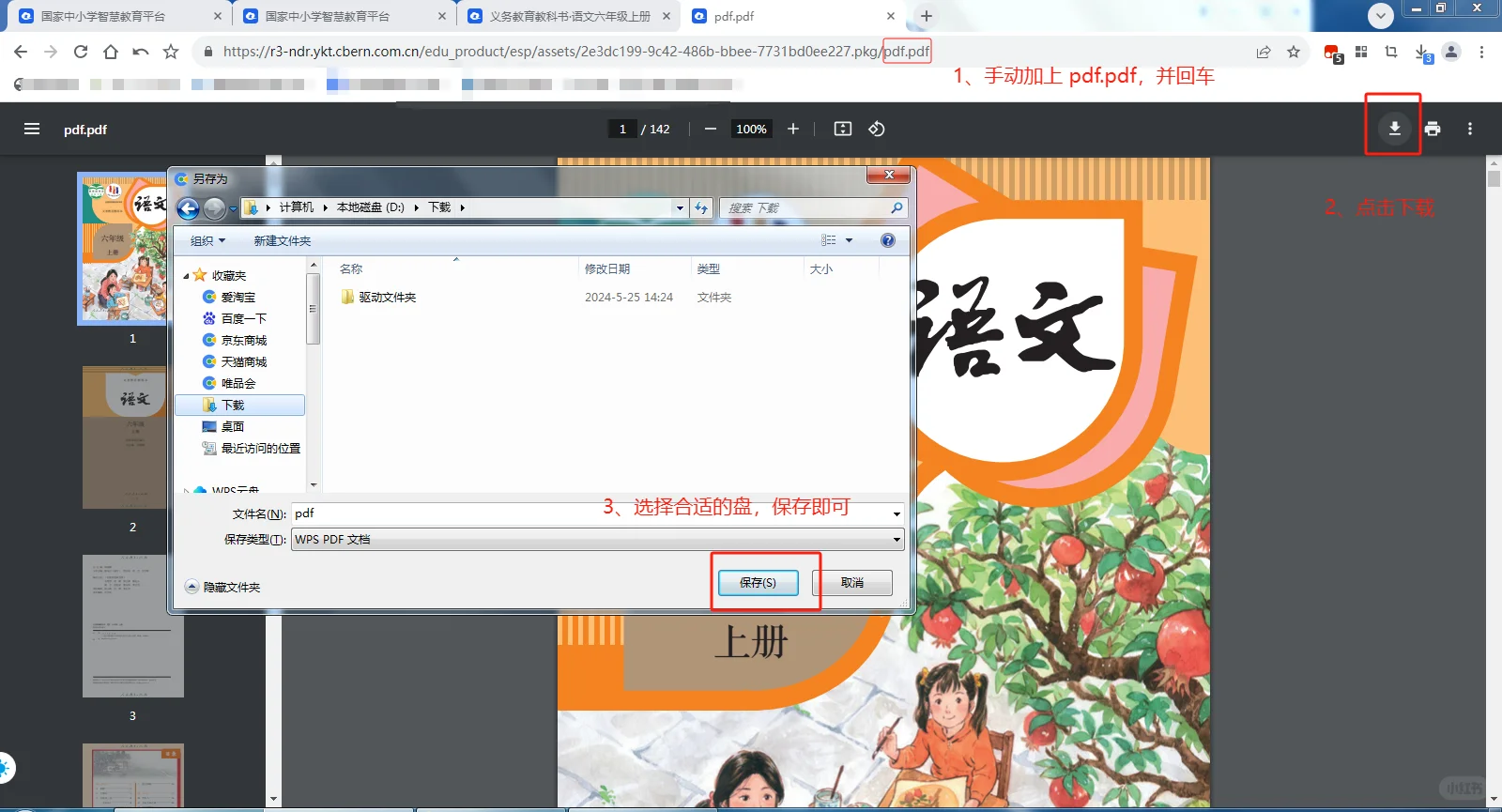Bookmark page via star icon left of address bar
This screenshot has height=812, width=1502.
(171, 52)
